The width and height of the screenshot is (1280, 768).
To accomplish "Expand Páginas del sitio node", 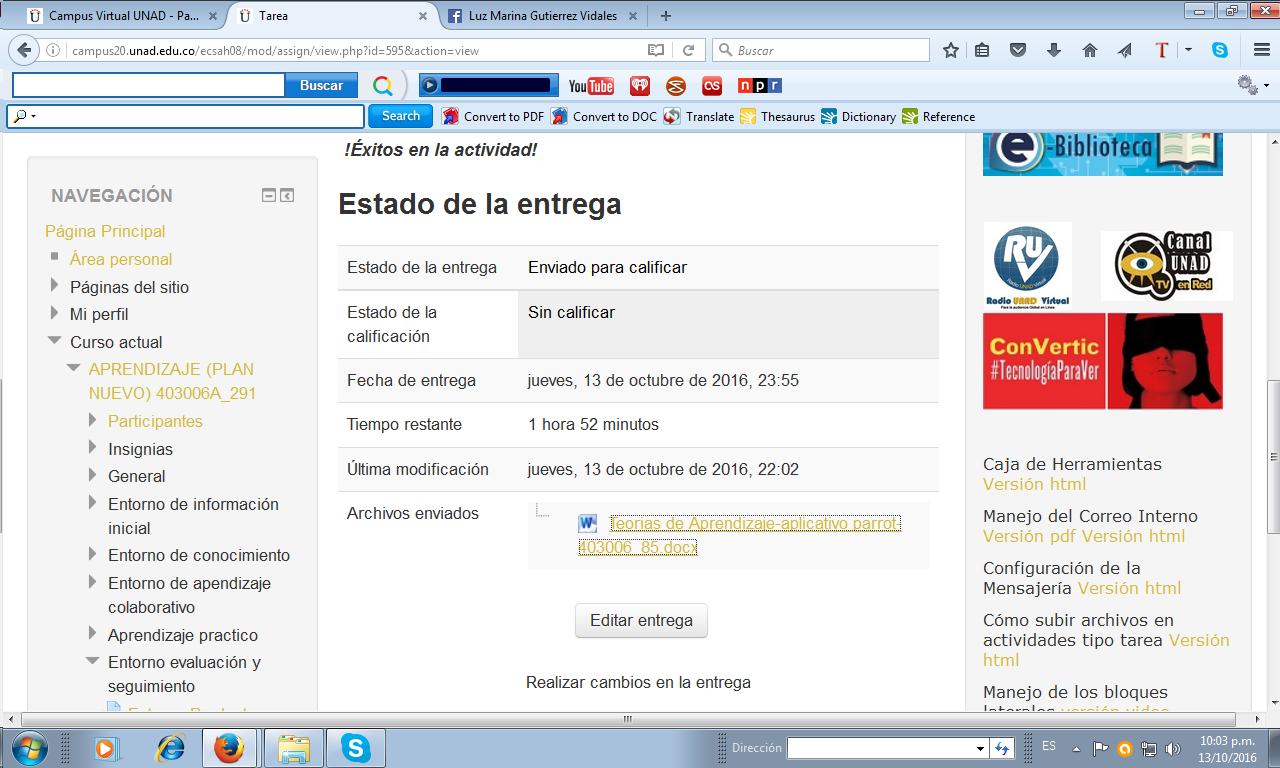I will 55,286.
